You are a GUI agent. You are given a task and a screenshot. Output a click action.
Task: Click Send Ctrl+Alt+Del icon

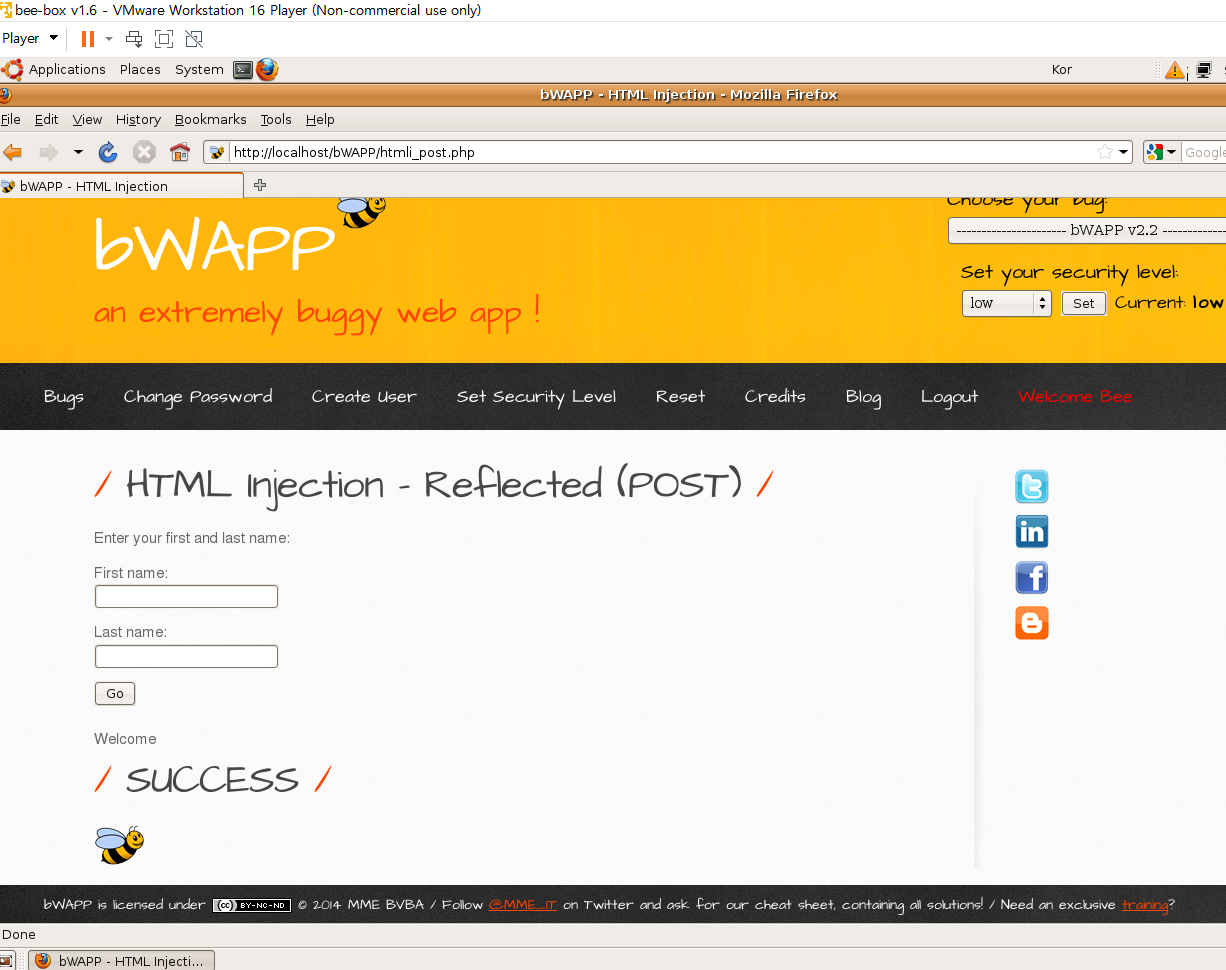[x=134, y=38]
